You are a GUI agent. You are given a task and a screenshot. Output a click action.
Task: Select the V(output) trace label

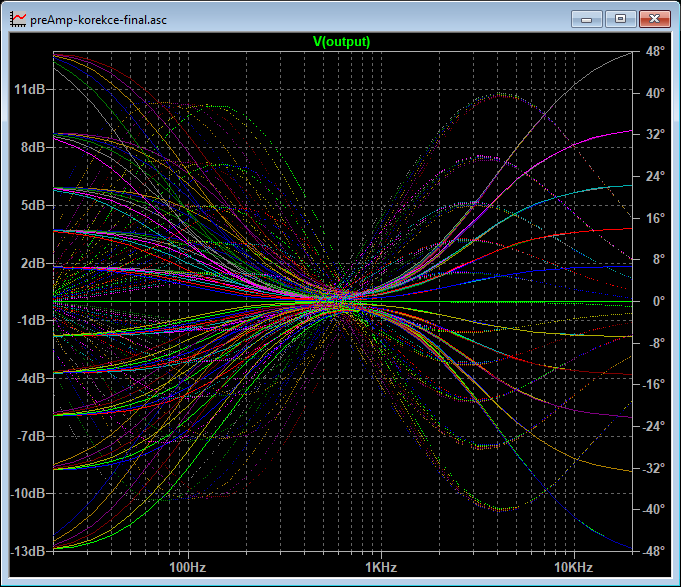(341, 42)
